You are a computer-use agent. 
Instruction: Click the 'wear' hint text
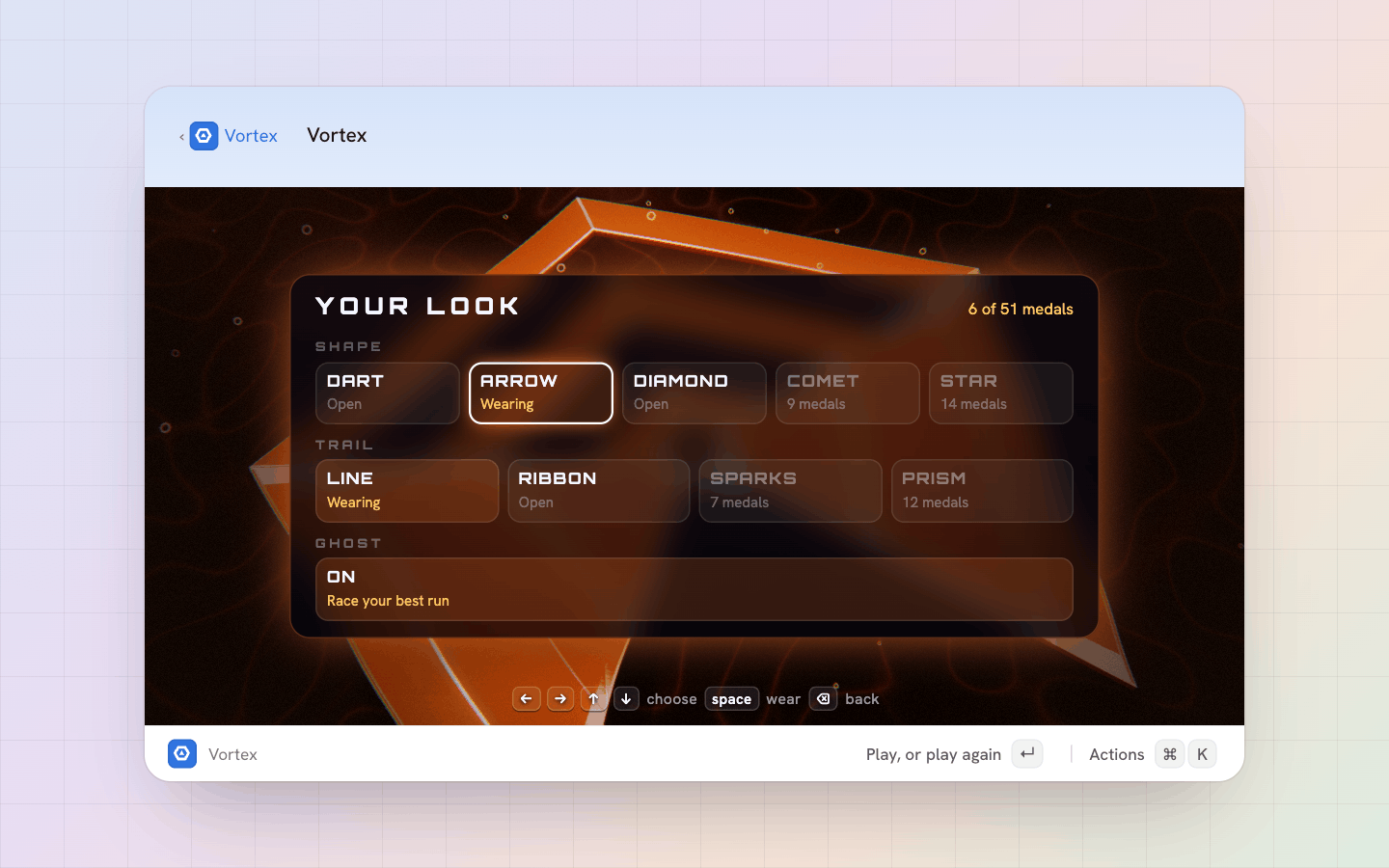783,699
